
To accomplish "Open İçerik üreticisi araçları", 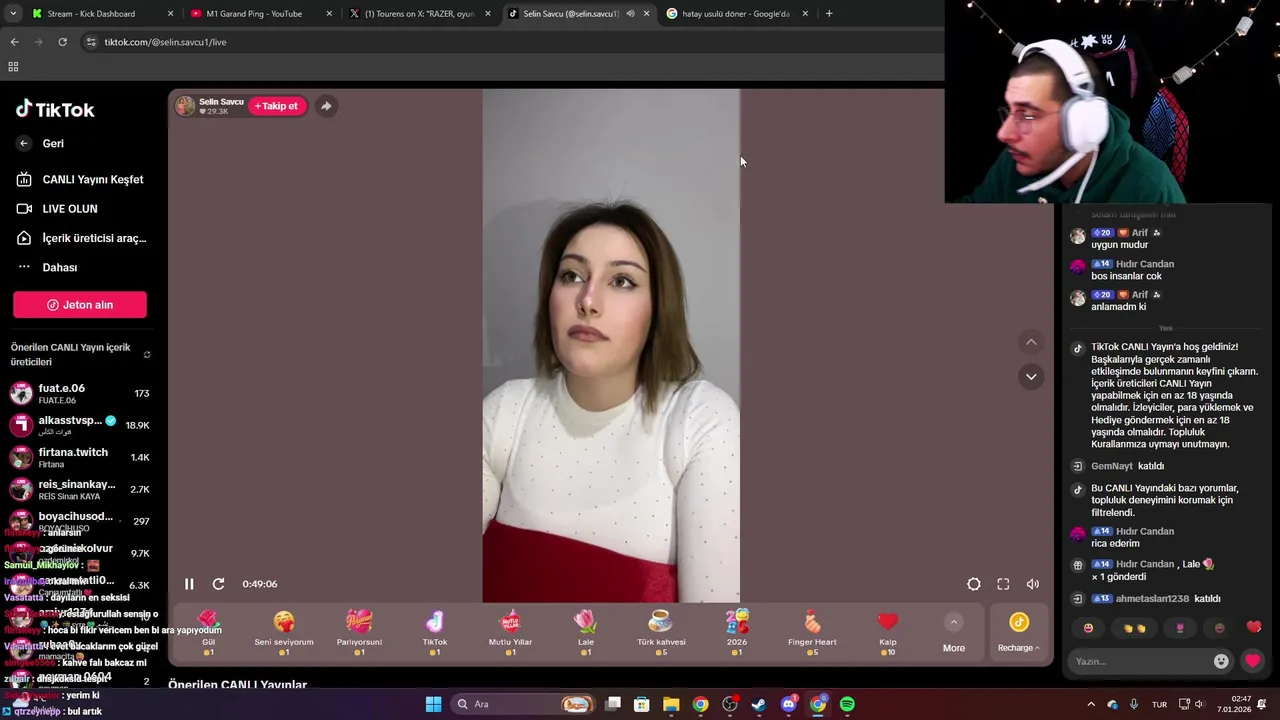I will click(x=80, y=238).
